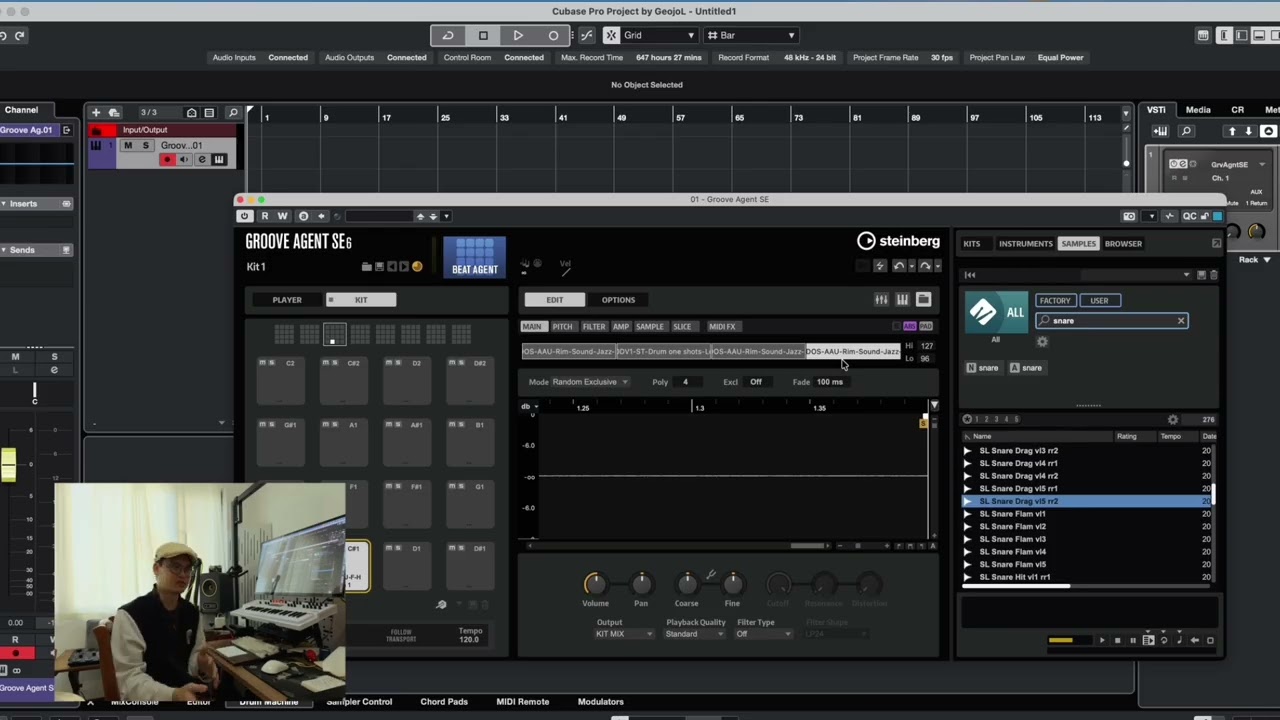Toggle record enable on Groove Agent track

click(167, 160)
